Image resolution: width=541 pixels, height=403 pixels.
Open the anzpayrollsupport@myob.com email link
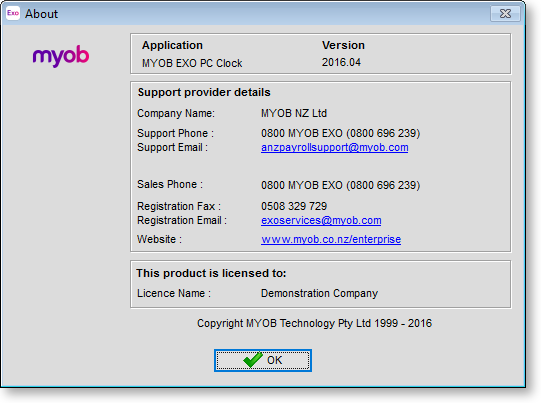coord(334,147)
